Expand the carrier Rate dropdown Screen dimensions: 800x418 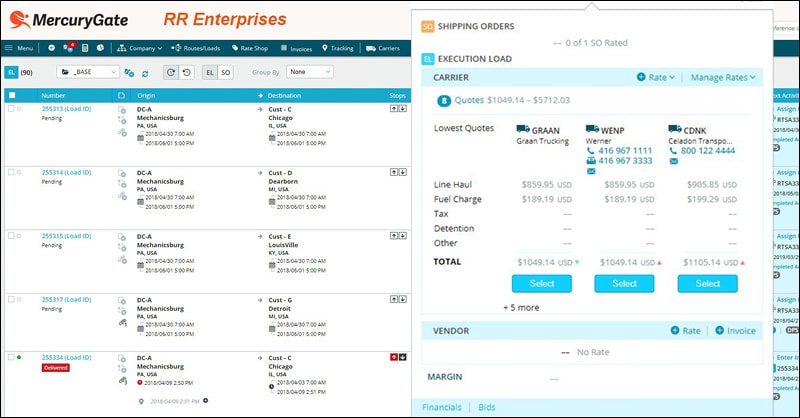656,77
